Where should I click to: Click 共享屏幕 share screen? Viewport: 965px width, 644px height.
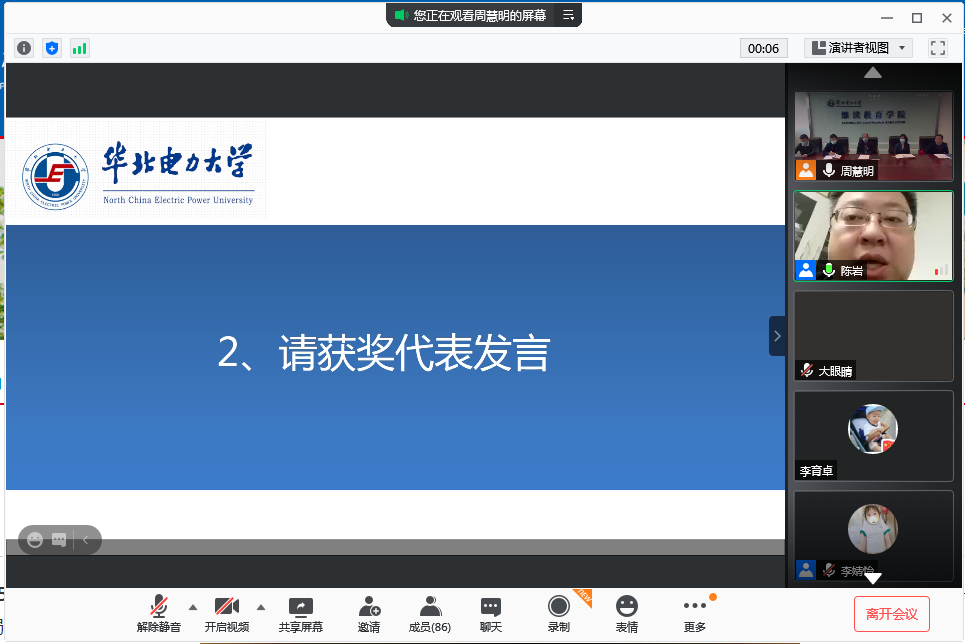coord(301,612)
